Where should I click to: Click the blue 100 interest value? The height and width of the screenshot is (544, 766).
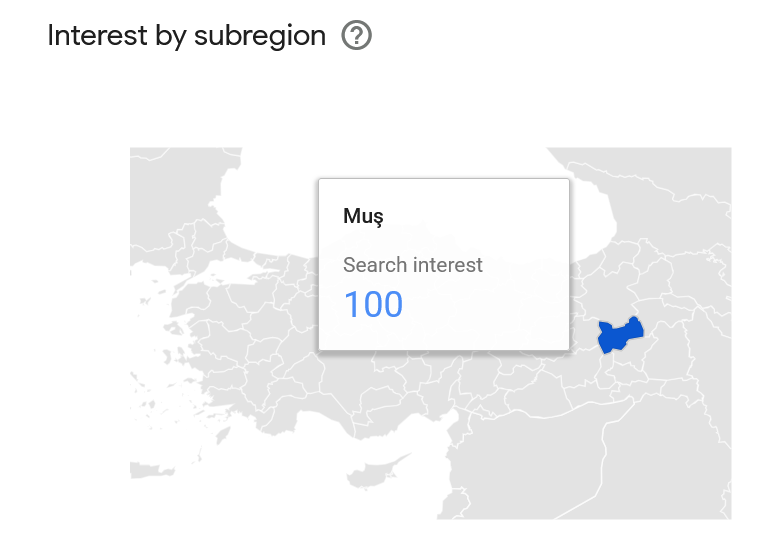[x=373, y=304]
